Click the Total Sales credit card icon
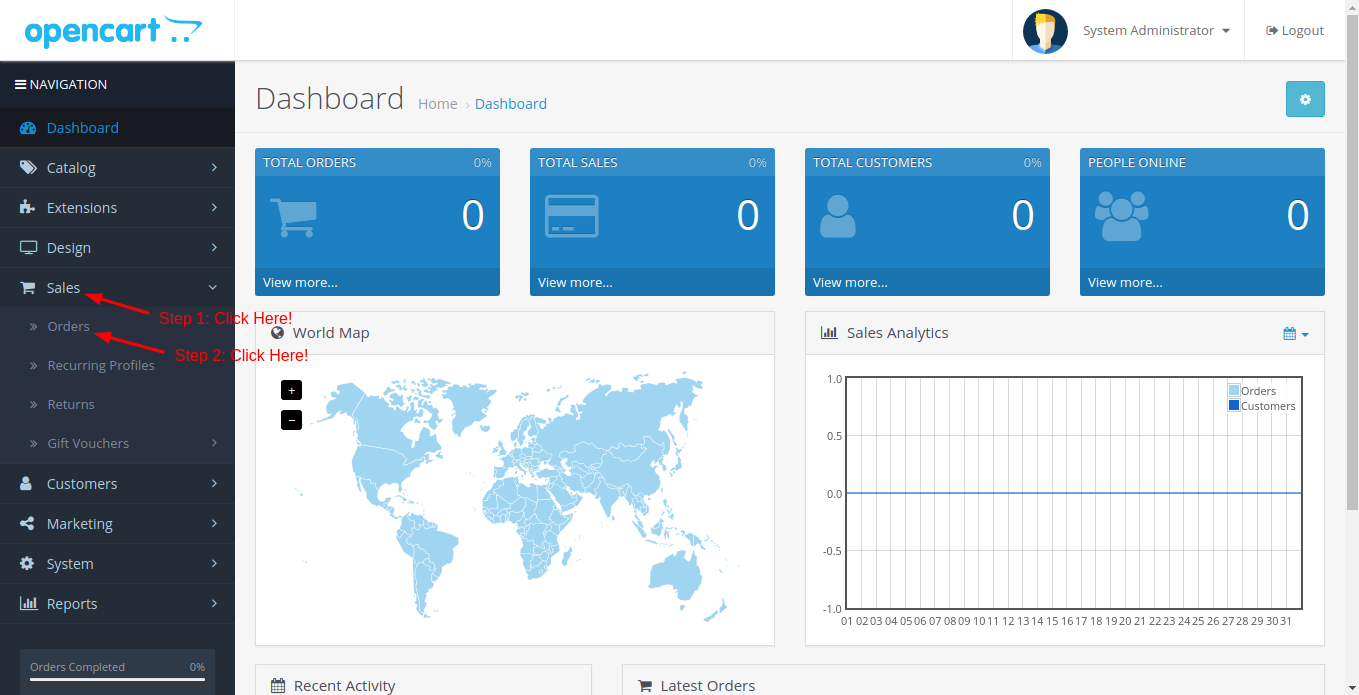The image size is (1359, 695). click(x=572, y=216)
